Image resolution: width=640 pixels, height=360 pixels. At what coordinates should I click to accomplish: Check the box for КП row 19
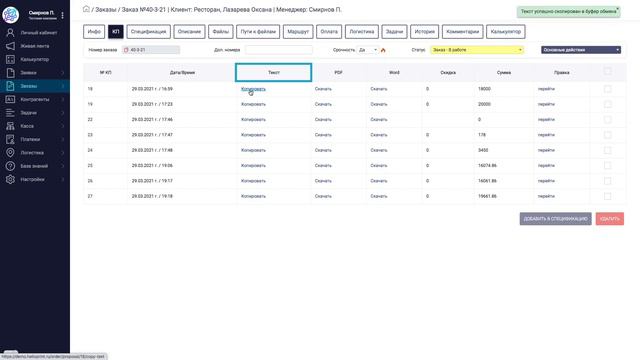(x=607, y=104)
